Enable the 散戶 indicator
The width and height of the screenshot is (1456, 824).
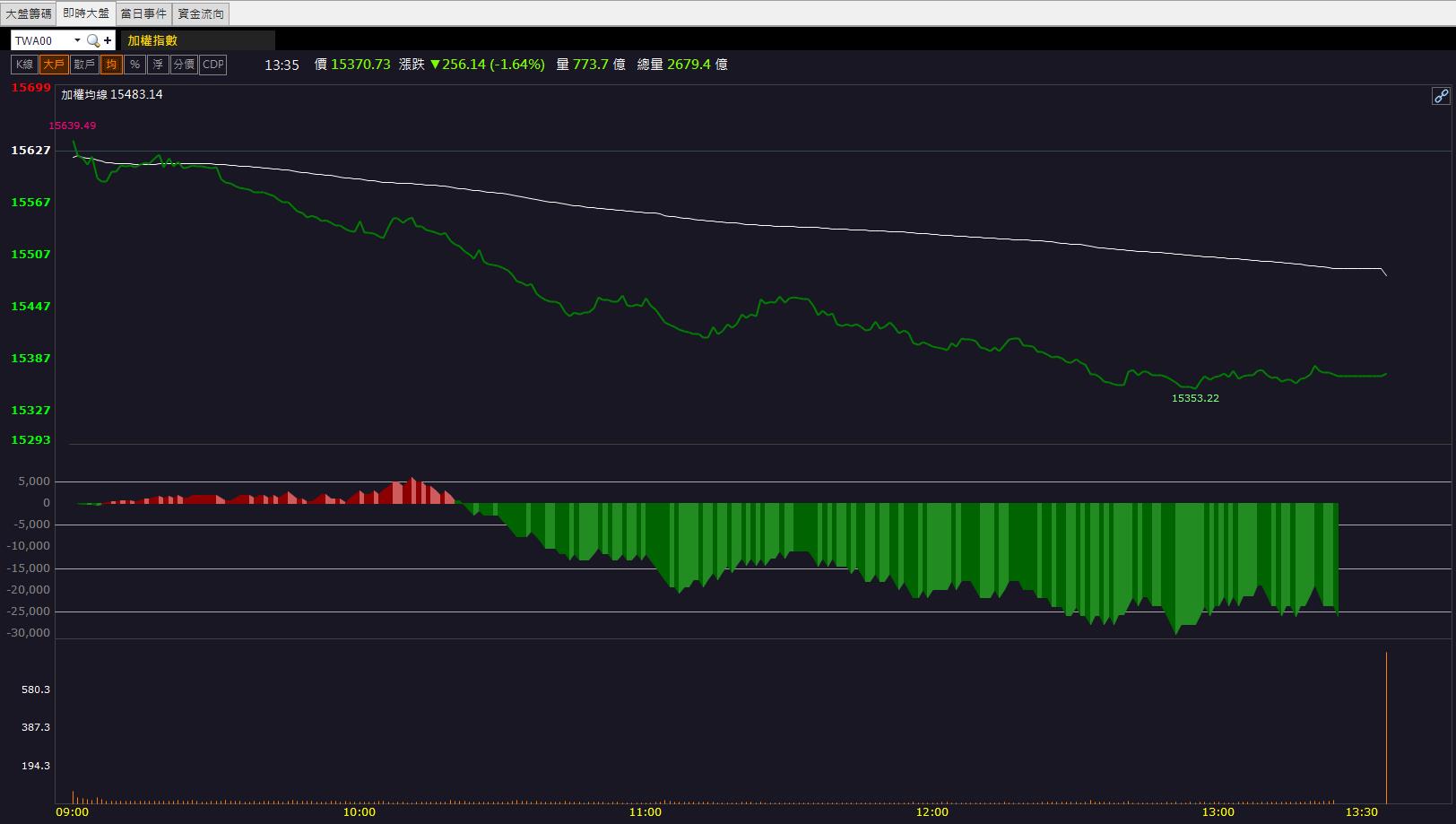click(x=84, y=65)
